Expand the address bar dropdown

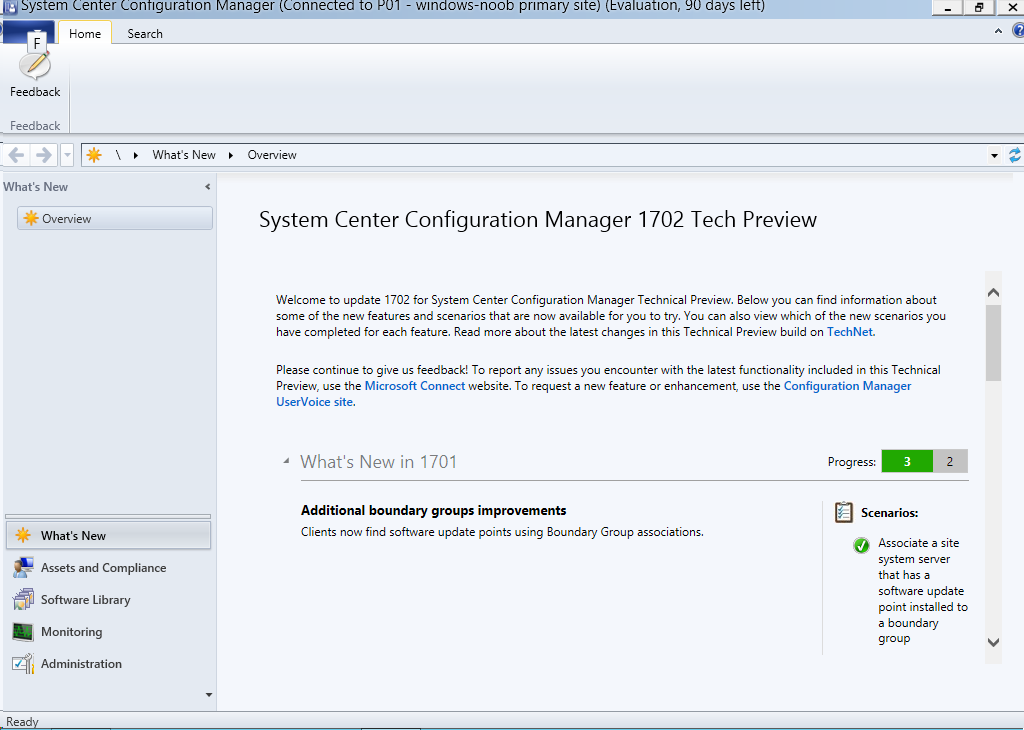coord(994,155)
